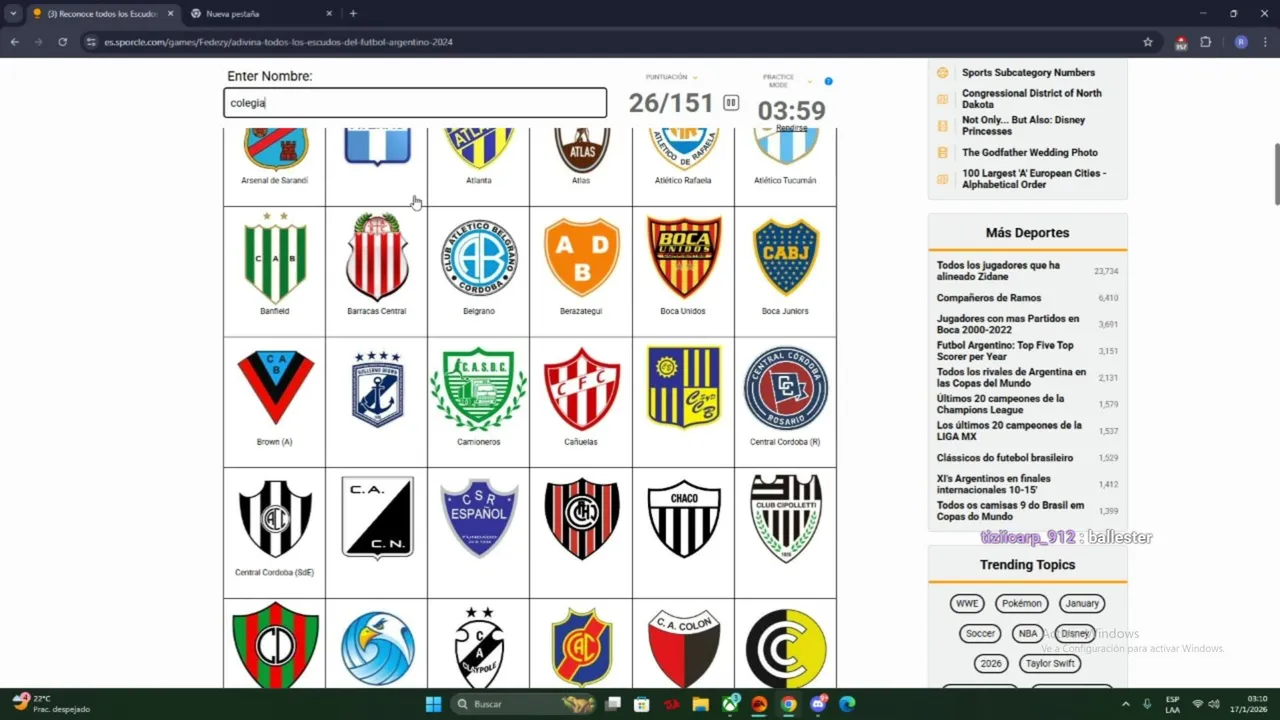The height and width of the screenshot is (720, 1280).
Task: Open the Windows Start menu
Action: 433,704
